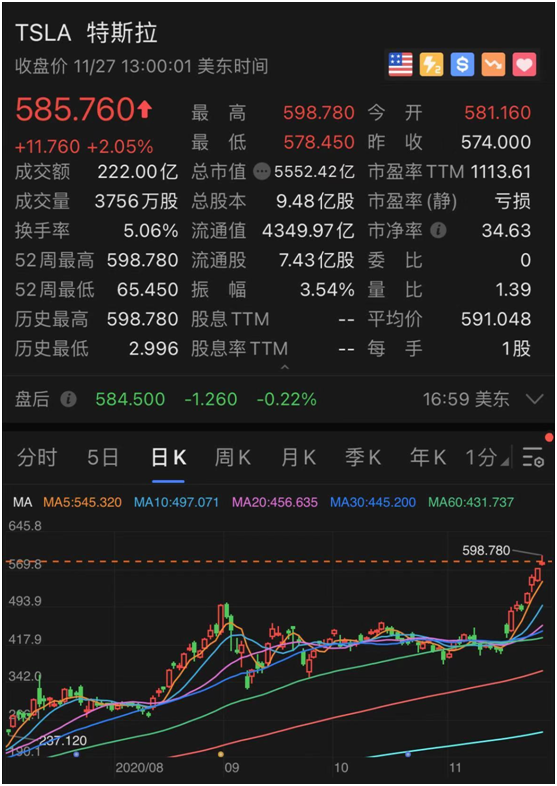557x786 pixels.
Task: Tap the 换手率 value 5.06%
Action: 151,231
